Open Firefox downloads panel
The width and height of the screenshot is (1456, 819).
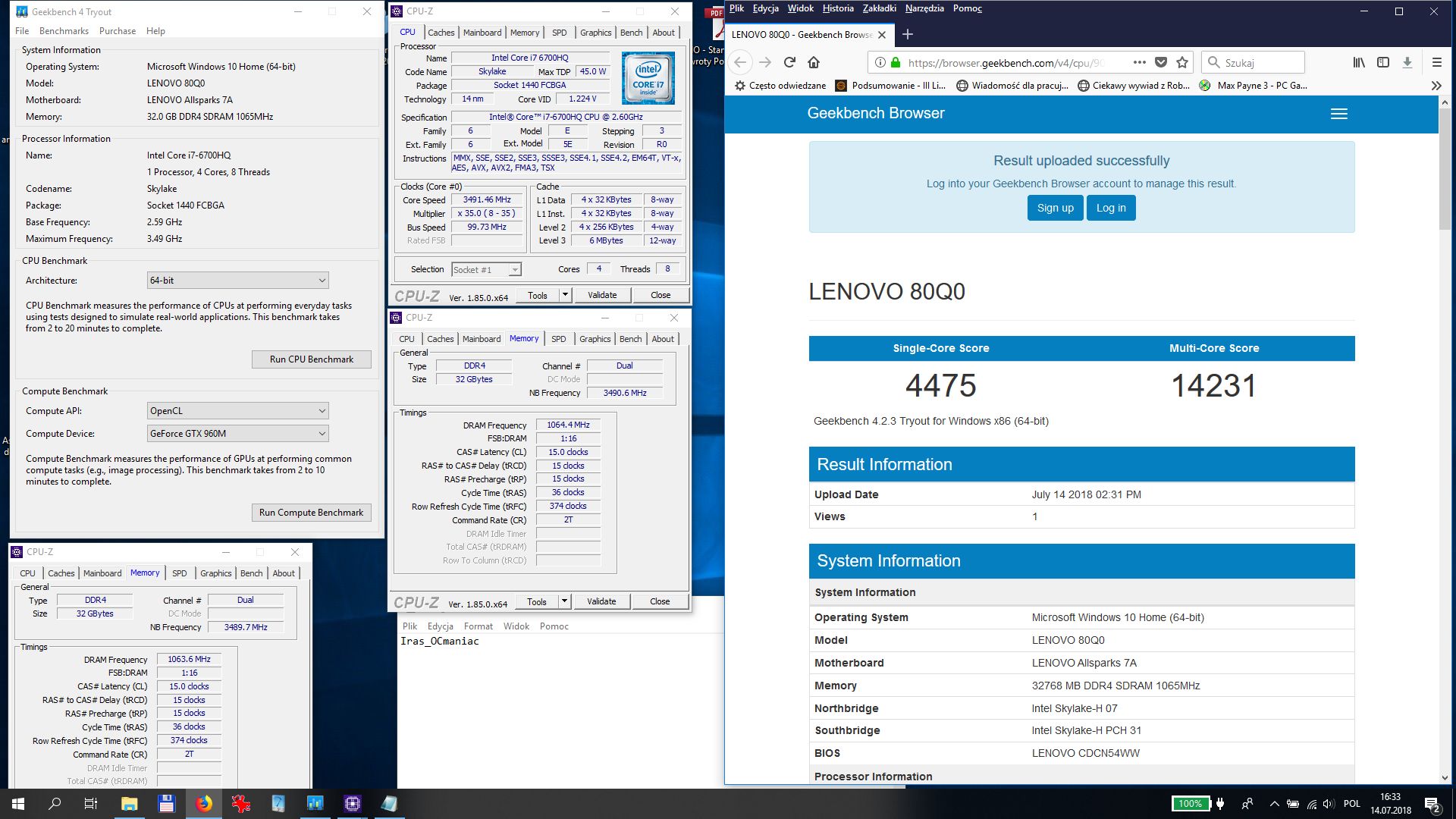click(x=1407, y=62)
